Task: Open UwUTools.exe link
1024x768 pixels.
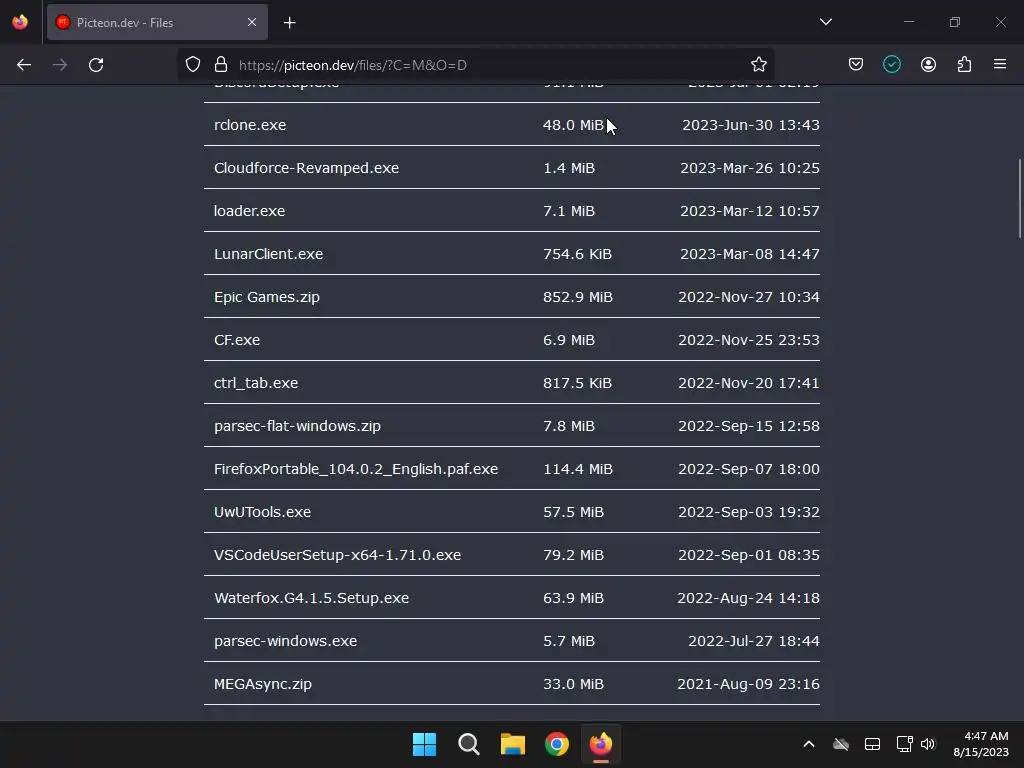Action: click(x=262, y=512)
